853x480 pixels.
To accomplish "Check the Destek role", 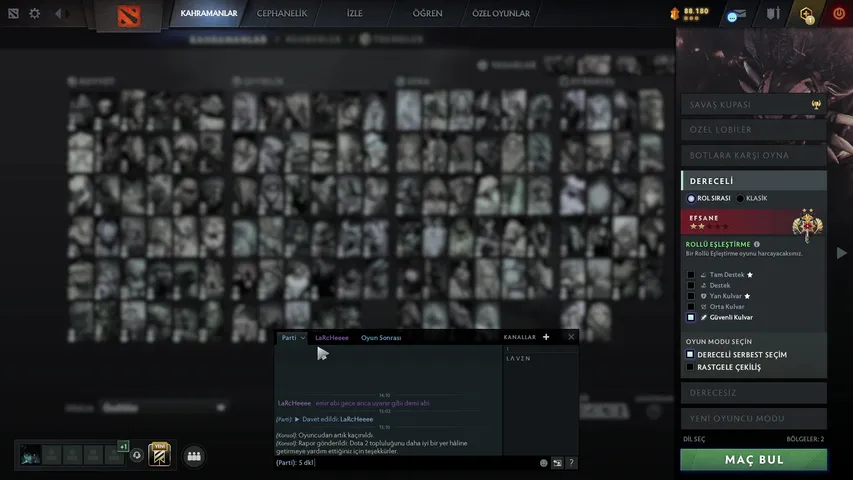I will pos(690,285).
